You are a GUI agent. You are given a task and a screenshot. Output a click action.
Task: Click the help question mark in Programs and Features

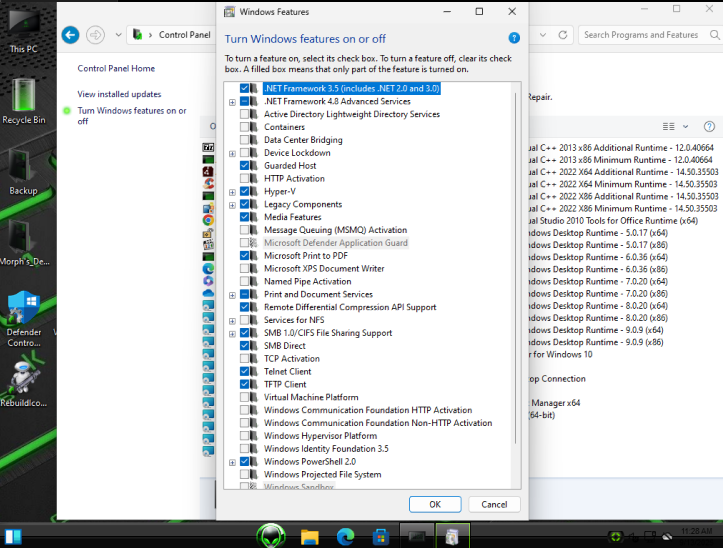(709, 126)
